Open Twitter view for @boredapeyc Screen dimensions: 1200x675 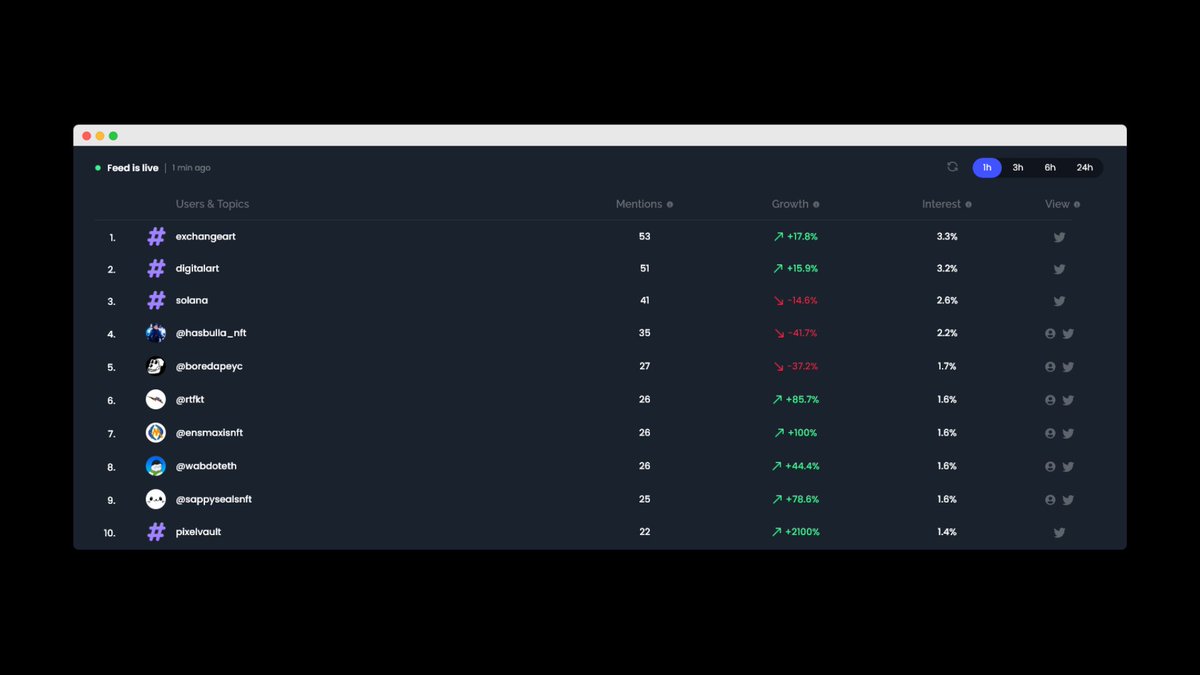point(1068,367)
